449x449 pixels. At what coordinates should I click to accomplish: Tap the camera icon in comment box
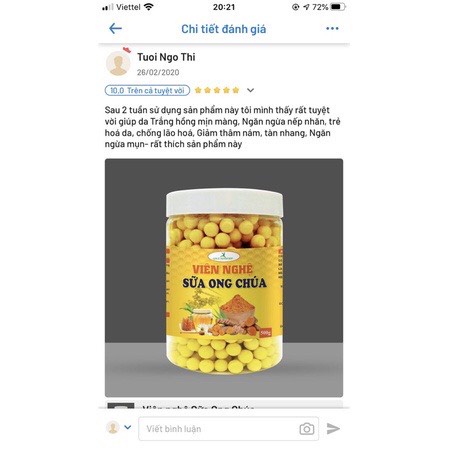tap(307, 429)
